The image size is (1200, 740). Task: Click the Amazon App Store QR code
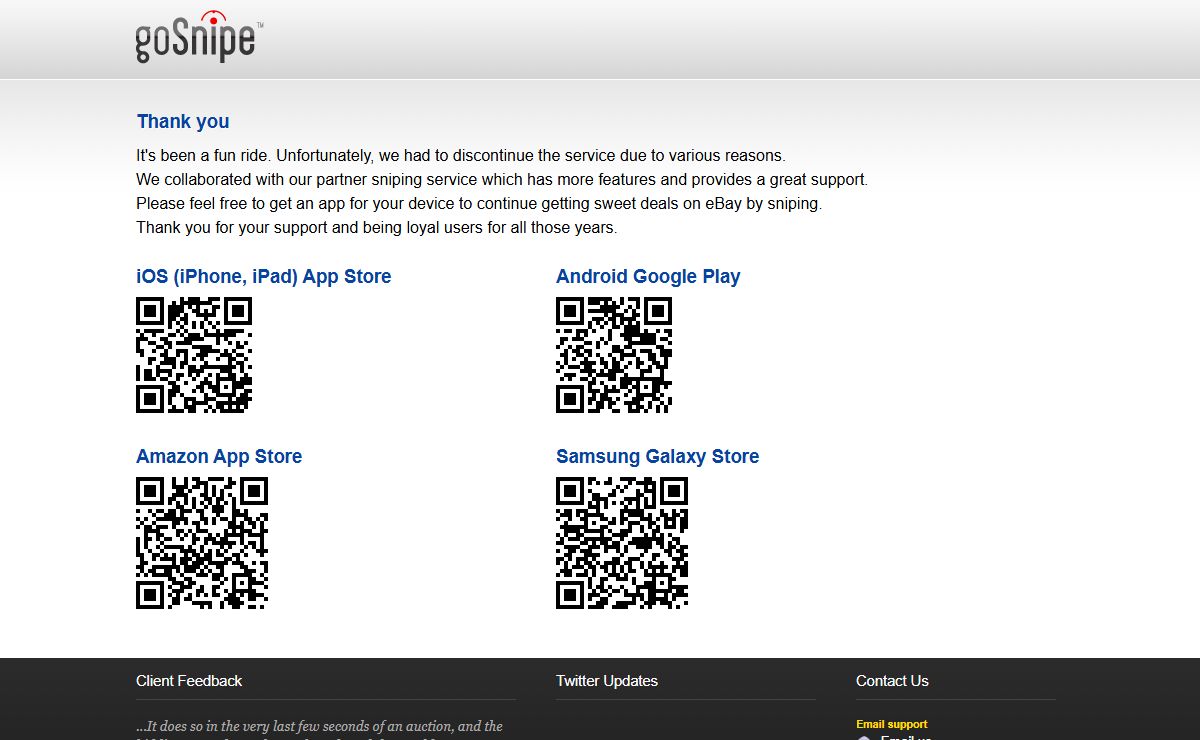[x=202, y=543]
